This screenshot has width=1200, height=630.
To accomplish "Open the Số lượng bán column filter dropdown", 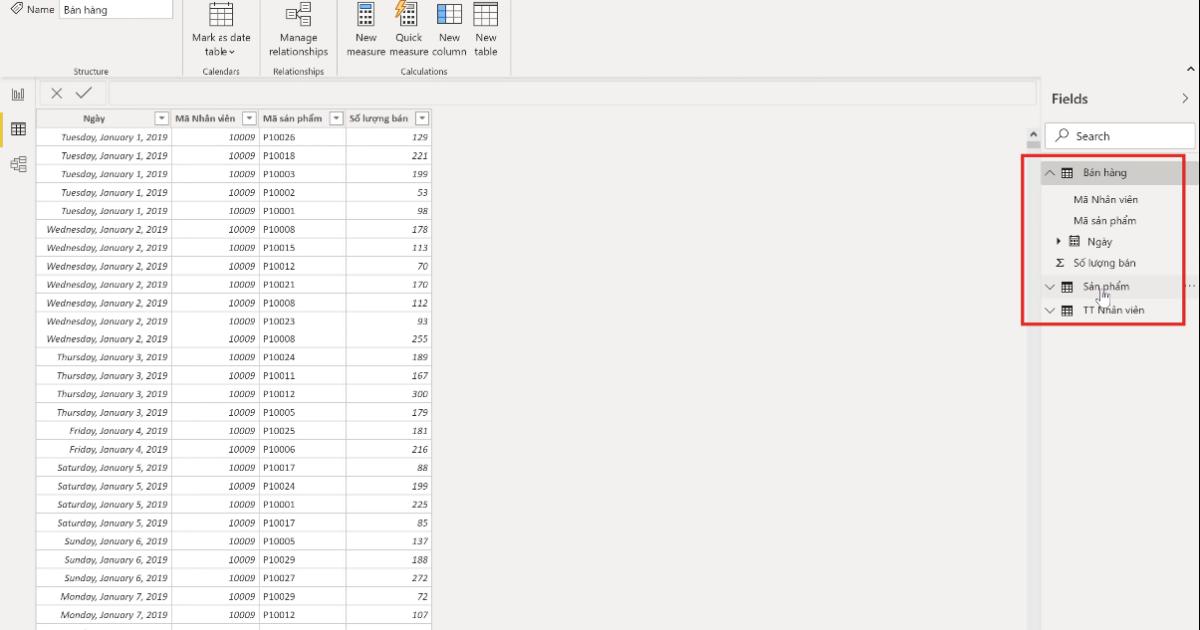I will [x=422, y=118].
